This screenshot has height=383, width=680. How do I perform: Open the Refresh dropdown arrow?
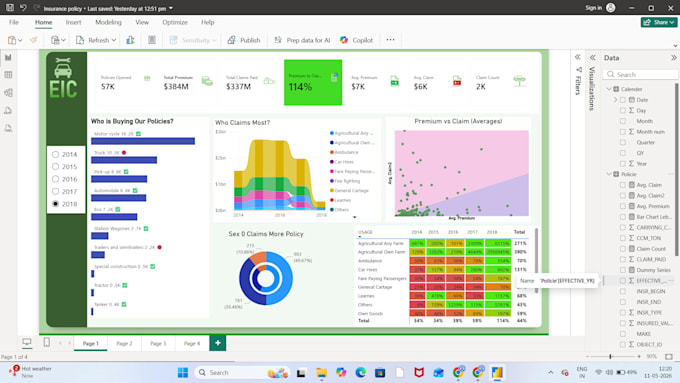(x=114, y=40)
